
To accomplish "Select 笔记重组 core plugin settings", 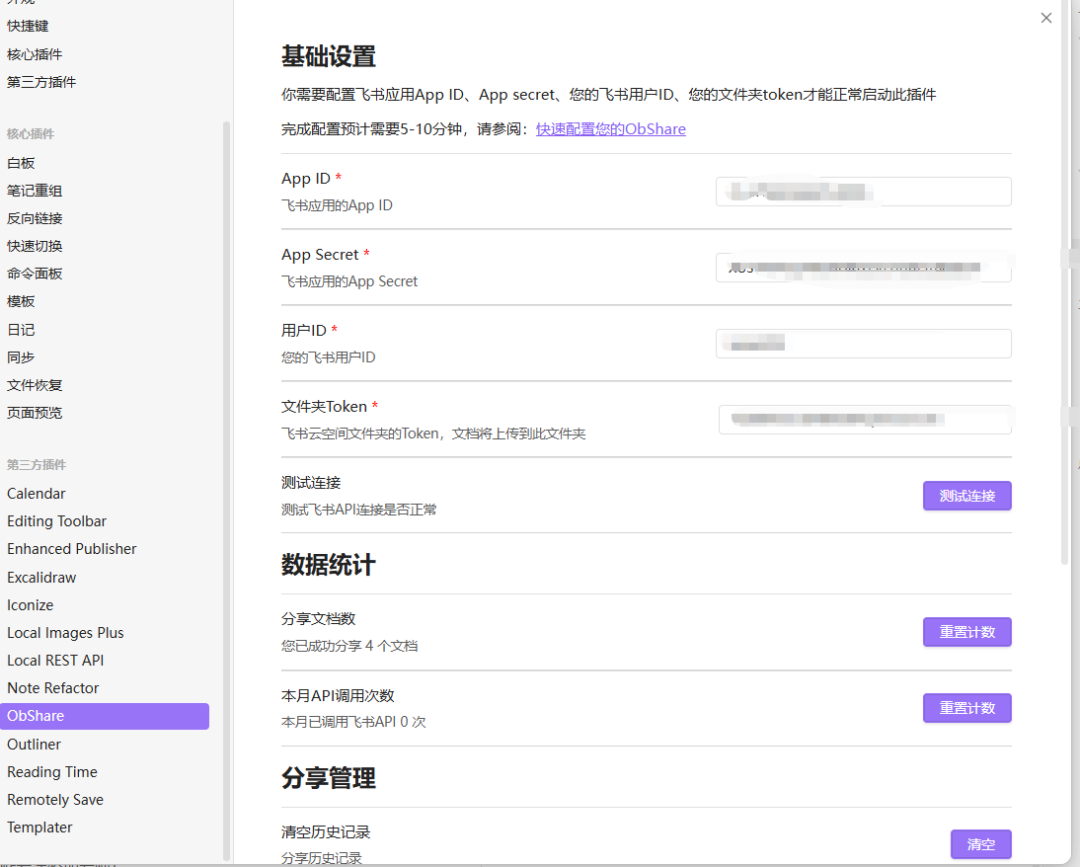I will (34, 191).
